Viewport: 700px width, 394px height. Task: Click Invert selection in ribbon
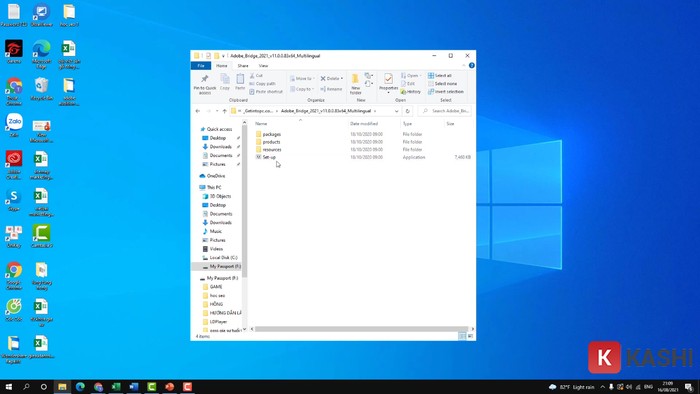[x=446, y=92]
